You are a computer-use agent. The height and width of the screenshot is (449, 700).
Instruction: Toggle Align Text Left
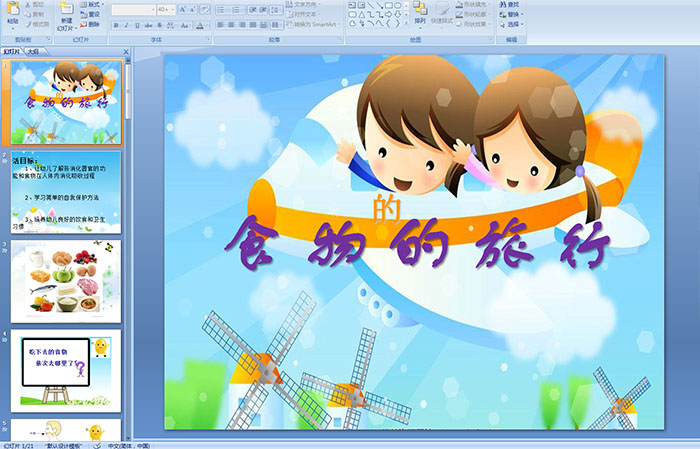click(220, 25)
